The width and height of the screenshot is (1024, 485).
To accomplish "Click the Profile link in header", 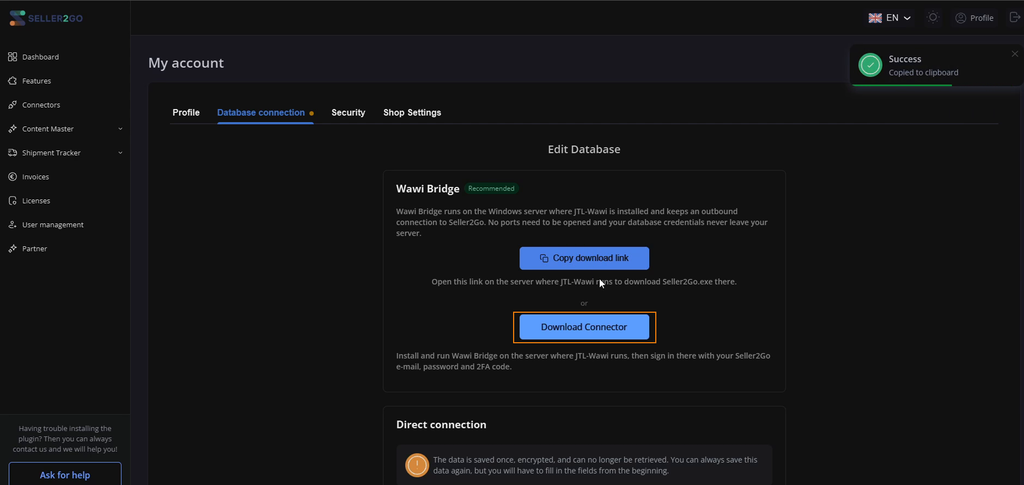I will click(974, 18).
